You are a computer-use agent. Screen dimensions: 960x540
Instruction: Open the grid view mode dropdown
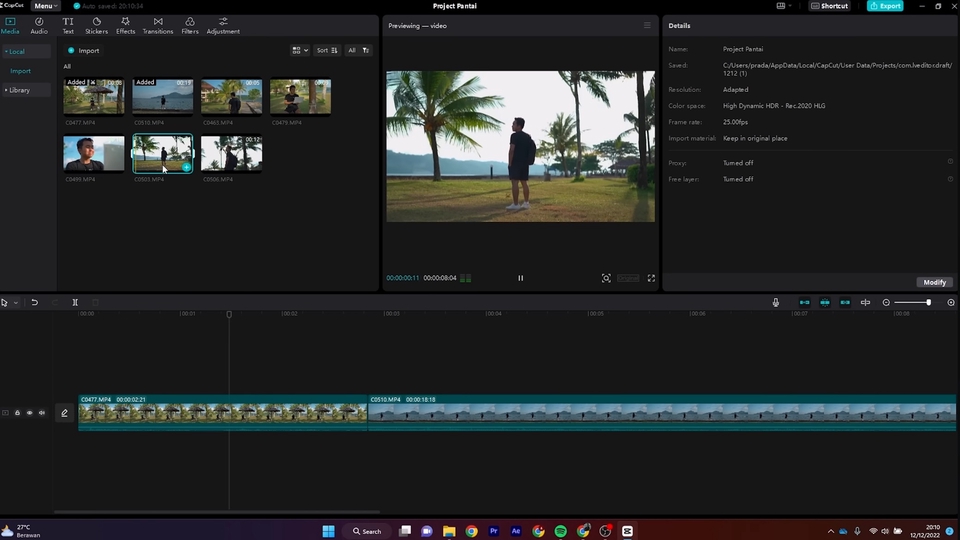(x=299, y=50)
